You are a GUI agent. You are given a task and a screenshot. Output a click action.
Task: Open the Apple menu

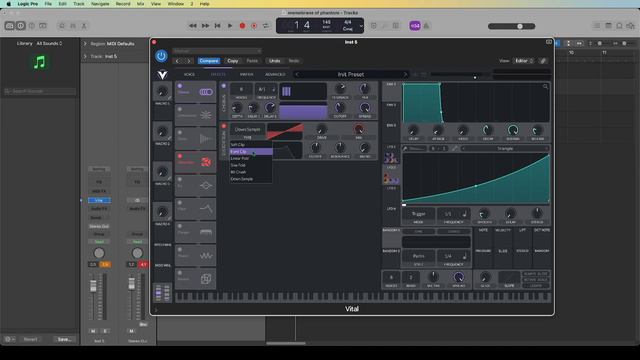tap(9, 4)
